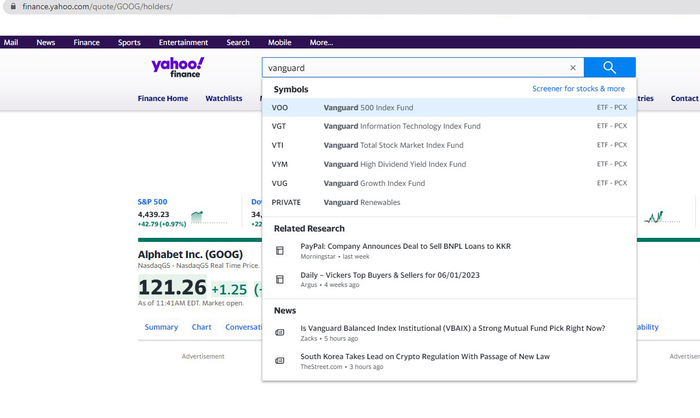Go to Finance Home in navigation
This screenshot has height=418, width=700.
pos(163,99)
